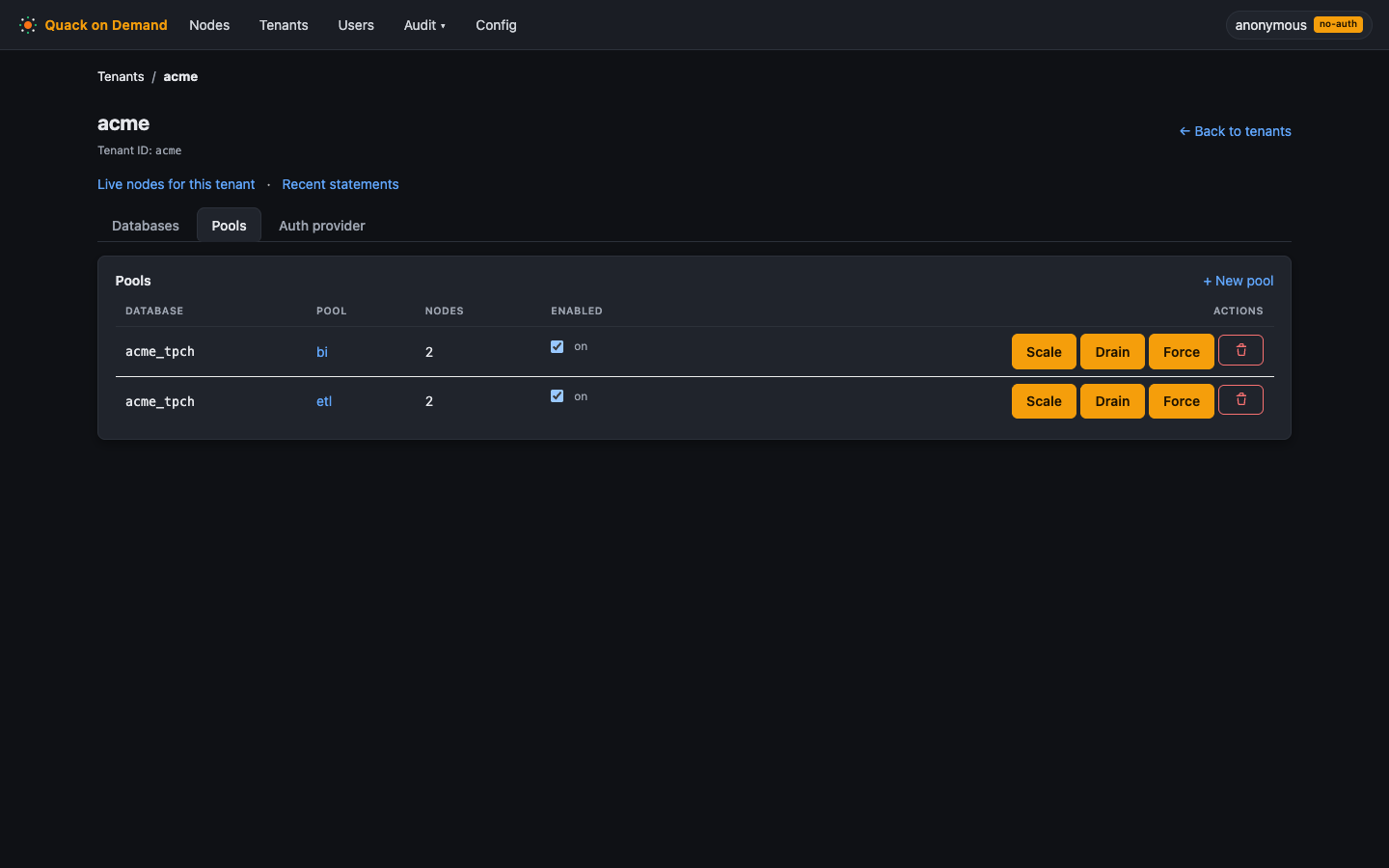Select the Pools tab
1389x868 pixels.
[229, 225]
